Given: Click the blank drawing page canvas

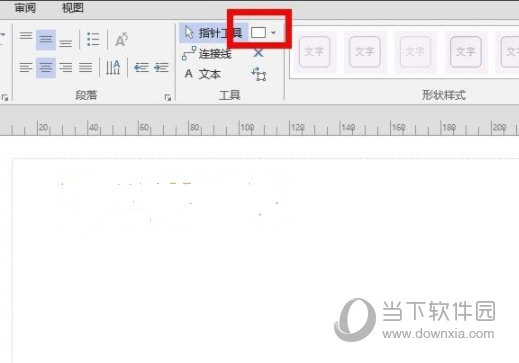Looking at the screenshot, I should 266,261.
